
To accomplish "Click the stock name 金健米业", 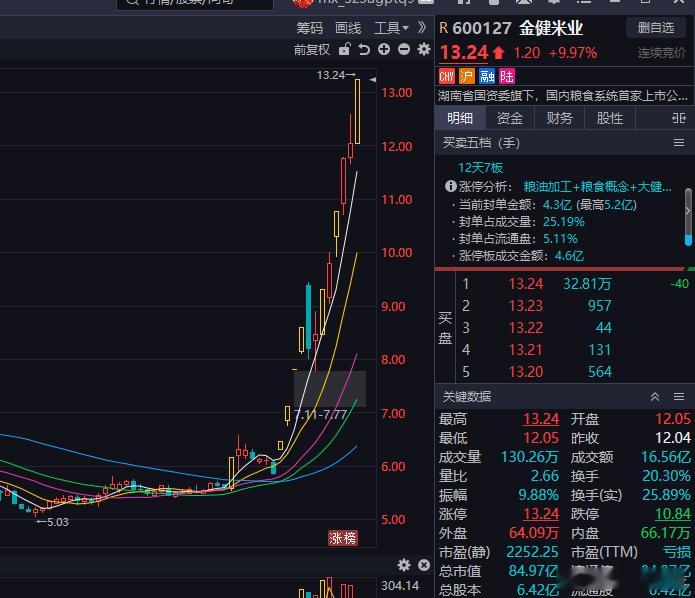I will (551, 28).
